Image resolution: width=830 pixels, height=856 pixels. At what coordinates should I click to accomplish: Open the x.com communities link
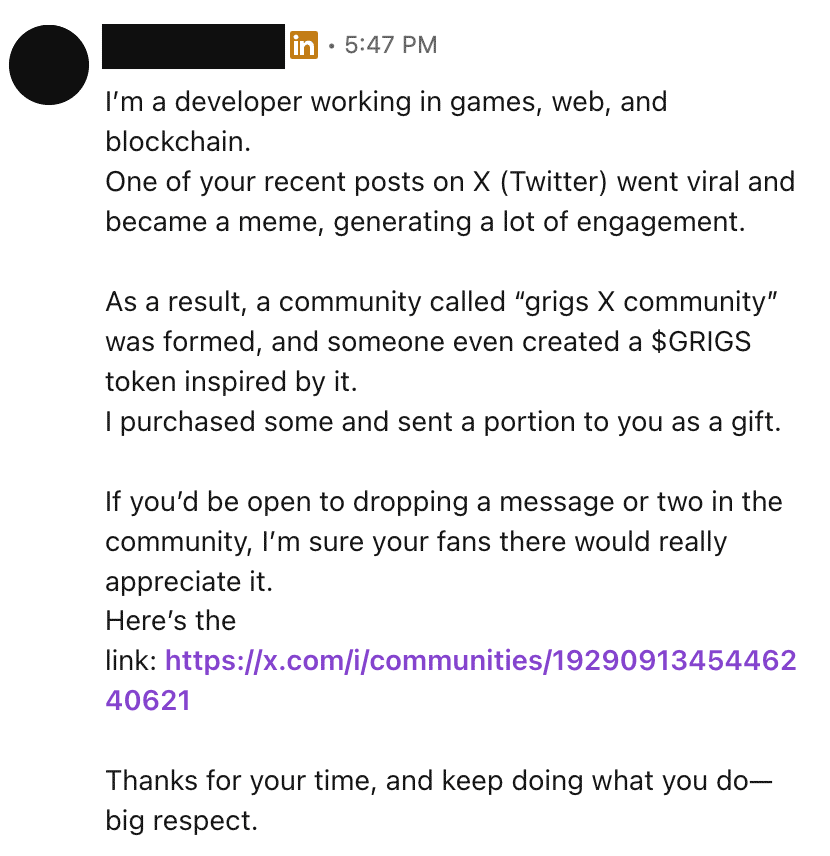click(480, 661)
